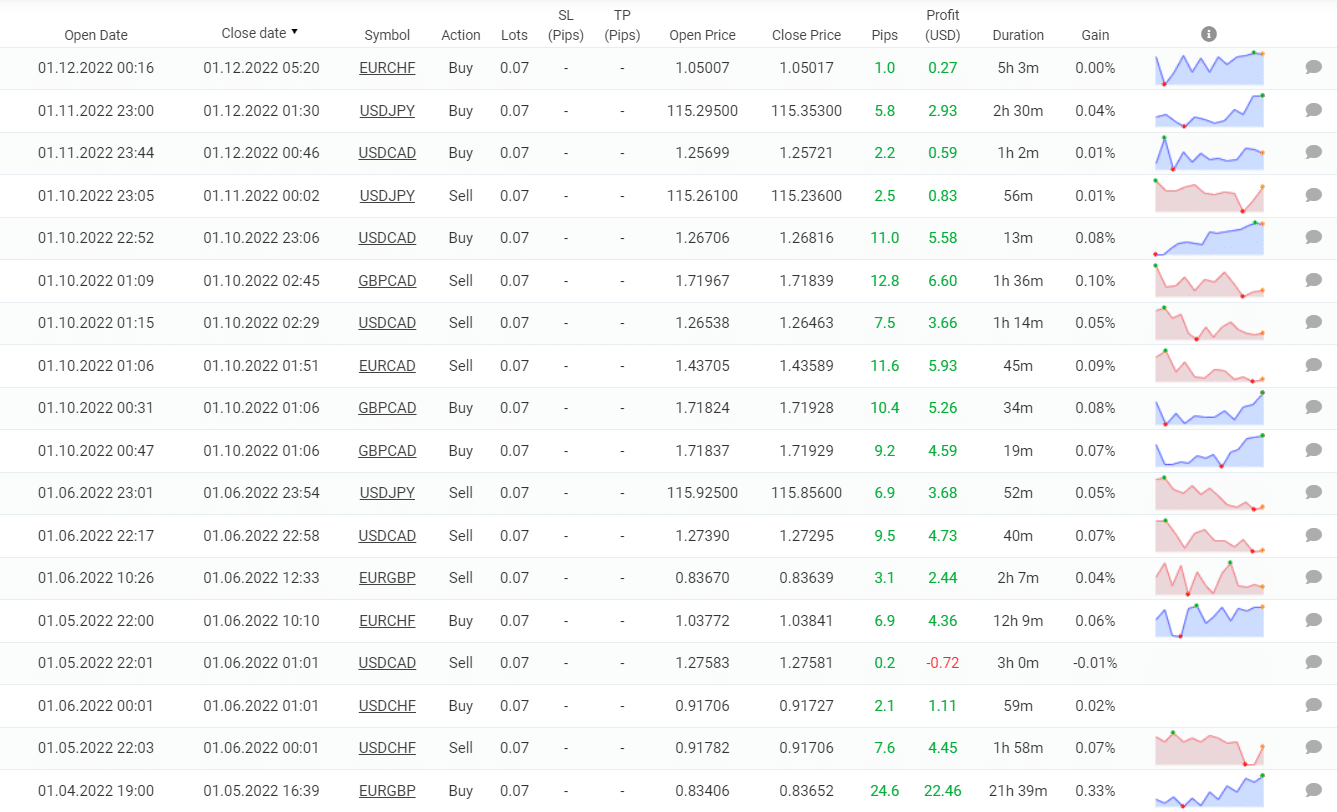Select the -0.72 loss profit value
1337x812 pixels.
[x=943, y=663]
